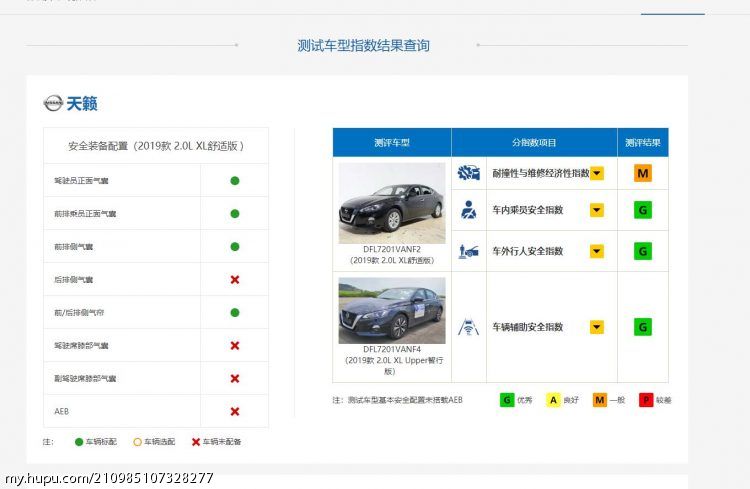Click the 分指数项目 column header
This screenshot has width=750, height=489.
(x=534, y=142)
